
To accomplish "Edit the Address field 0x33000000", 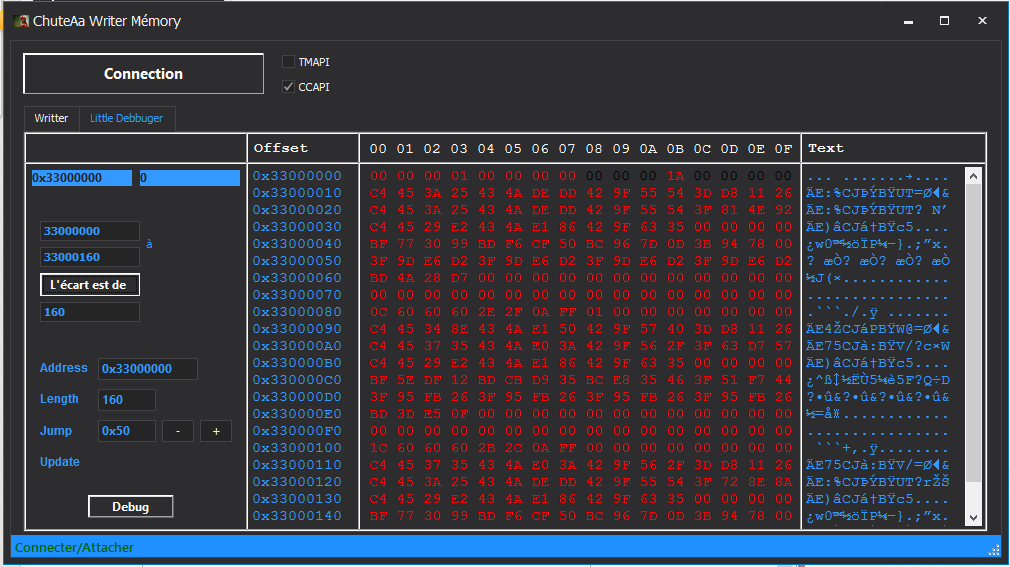I will [x=148, y=369].
